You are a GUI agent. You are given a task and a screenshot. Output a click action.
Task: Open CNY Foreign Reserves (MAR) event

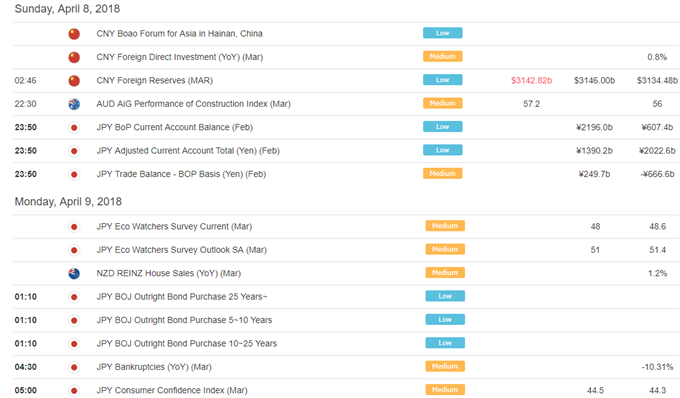click(154, 81)
